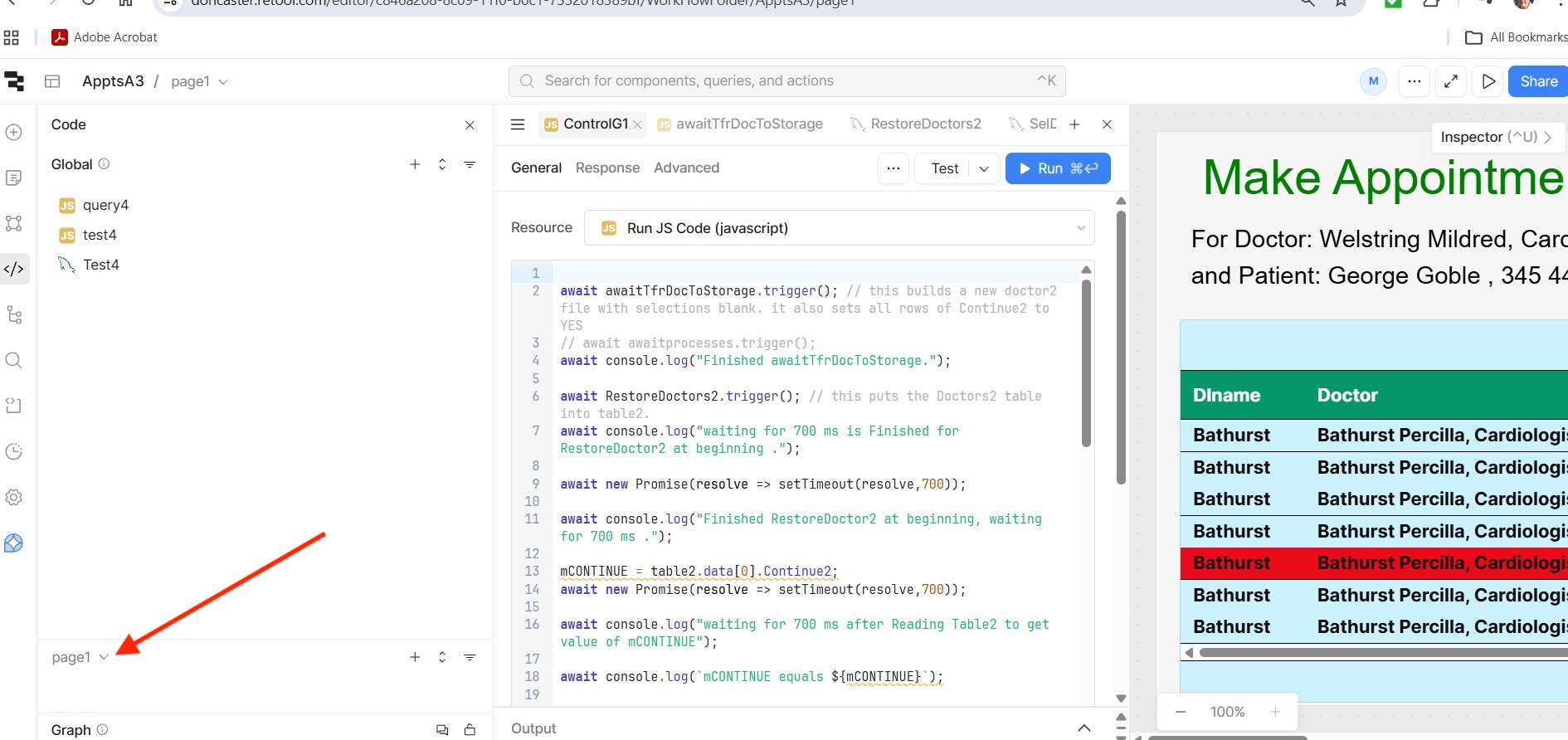Screen dimensions: 1568x740
Task: Switch to the Response tab
Action: [607, 168]
